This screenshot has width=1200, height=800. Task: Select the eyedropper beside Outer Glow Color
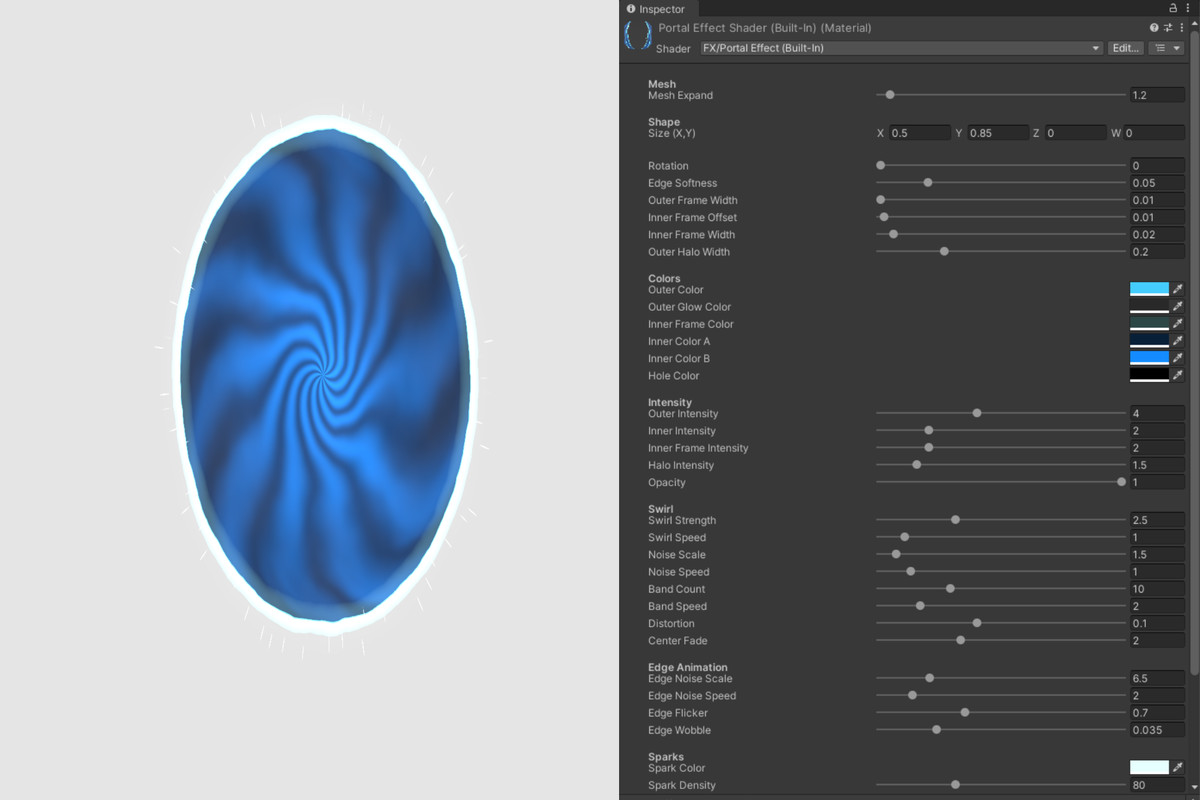[x=1177, y=306]
